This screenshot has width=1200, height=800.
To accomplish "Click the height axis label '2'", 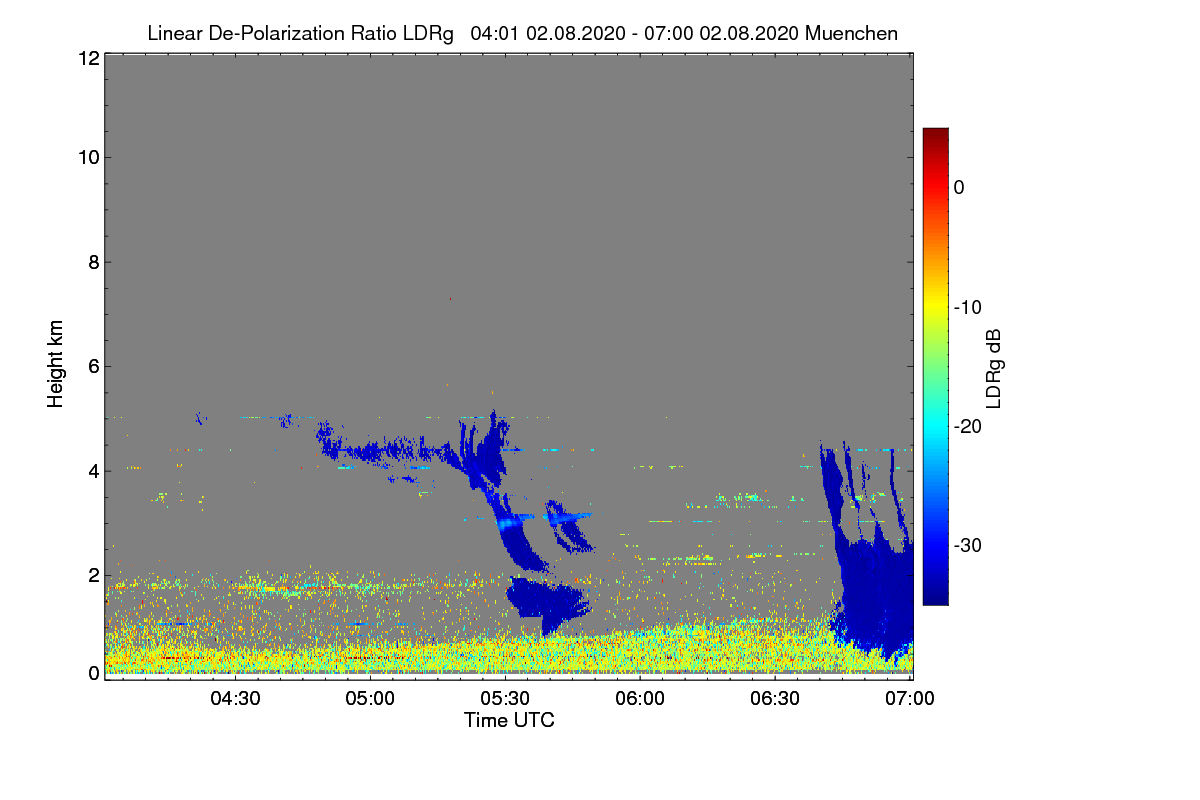I will coord(92,575).
